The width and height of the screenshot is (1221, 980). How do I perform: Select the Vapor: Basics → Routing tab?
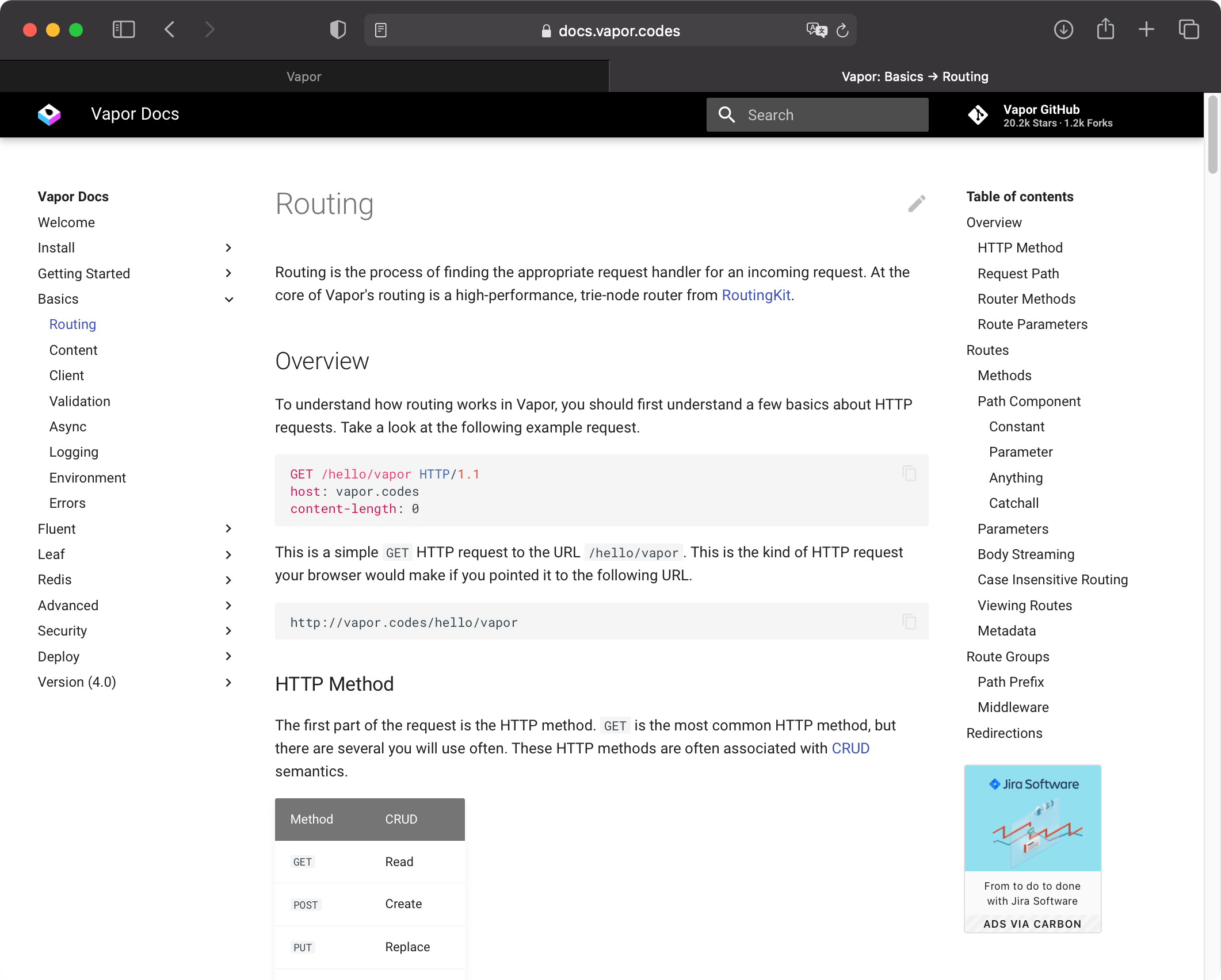click(915, 76)
